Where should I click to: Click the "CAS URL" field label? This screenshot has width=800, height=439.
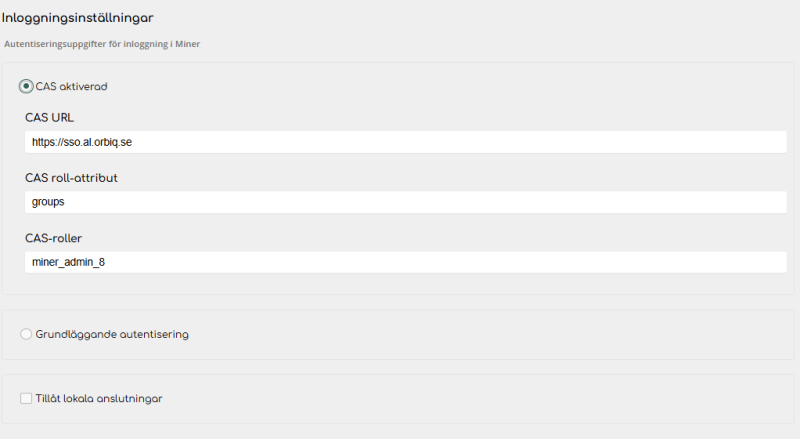click(49, 117)
